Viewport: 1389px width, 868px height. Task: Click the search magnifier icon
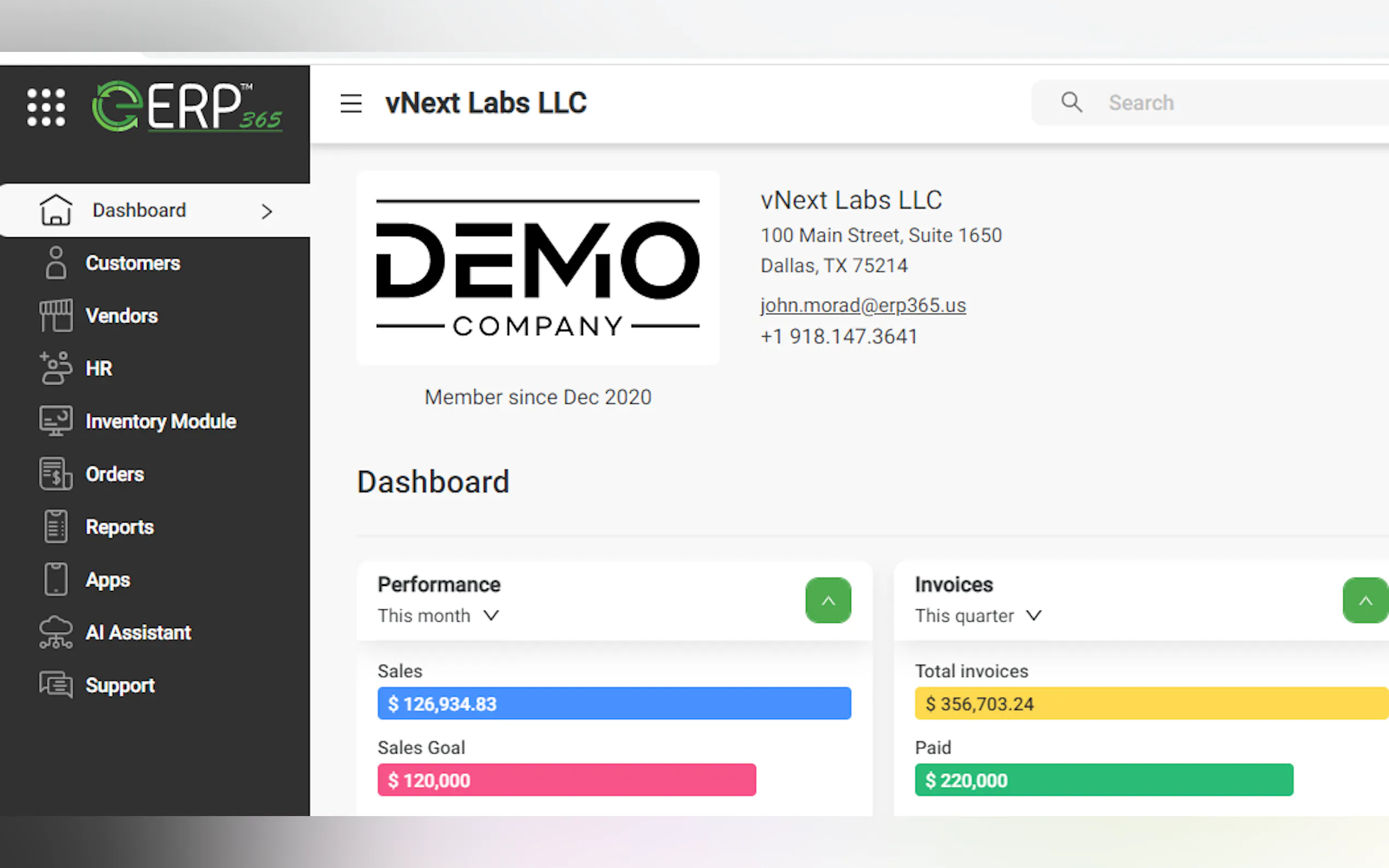[x=1071, y=103]
